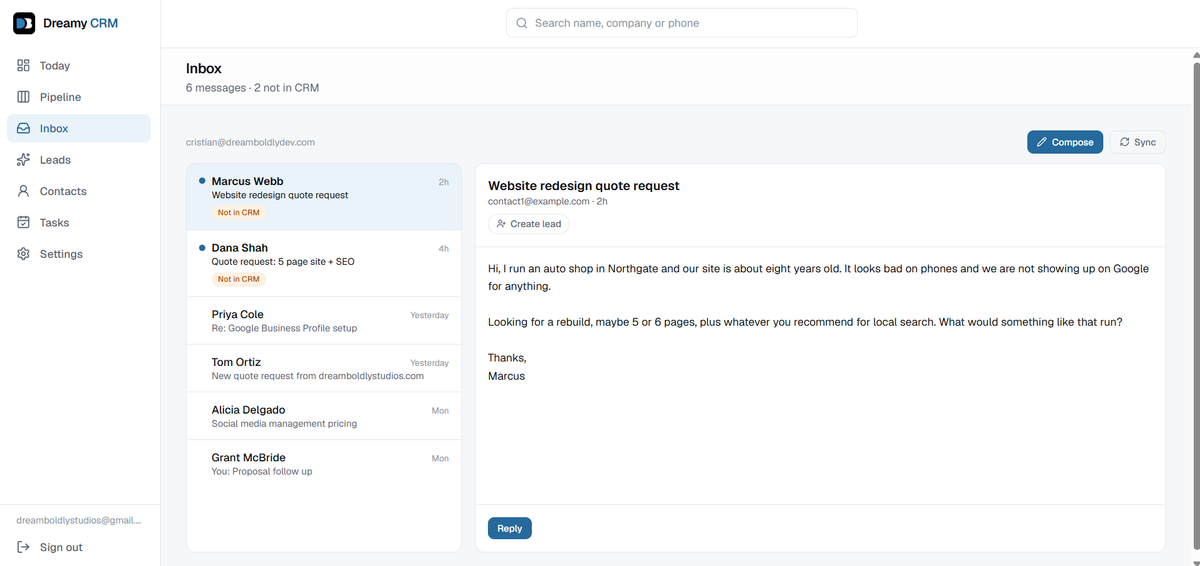Open Alicia Delgado's pricing message
Viewport: 1200px width, 566px height.
point(324,416)
